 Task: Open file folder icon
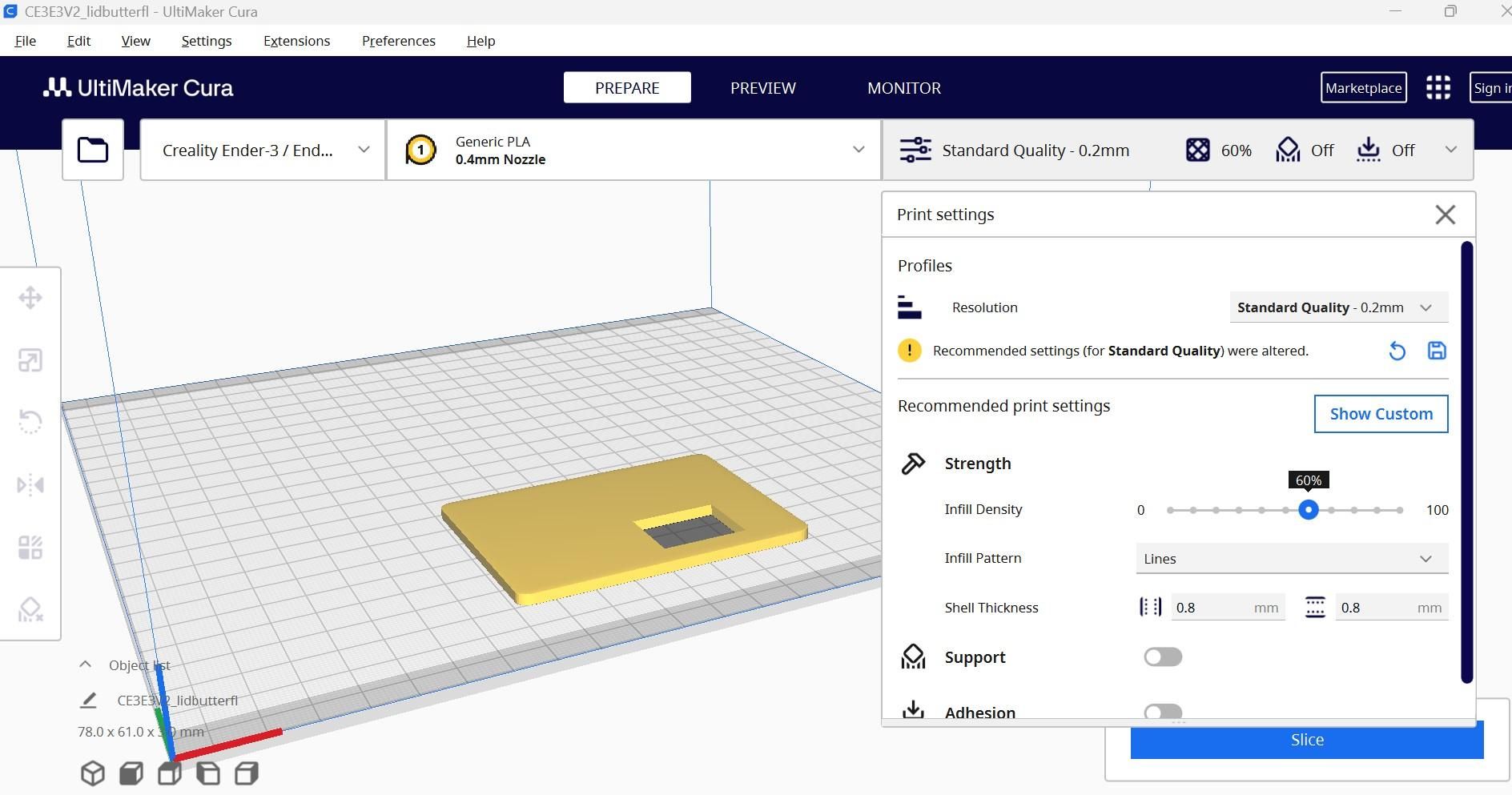tap(93, 150)
